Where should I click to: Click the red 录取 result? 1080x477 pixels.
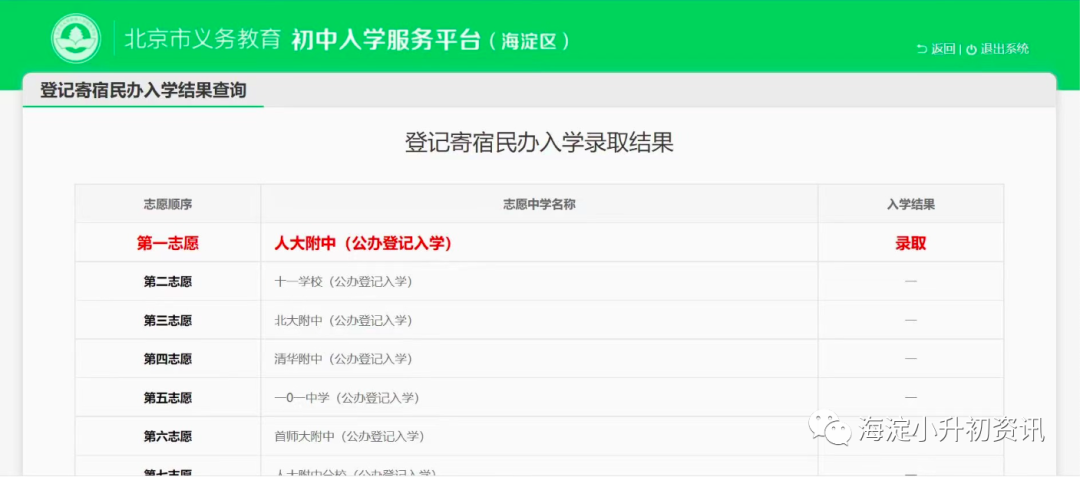tap(911, 243)
